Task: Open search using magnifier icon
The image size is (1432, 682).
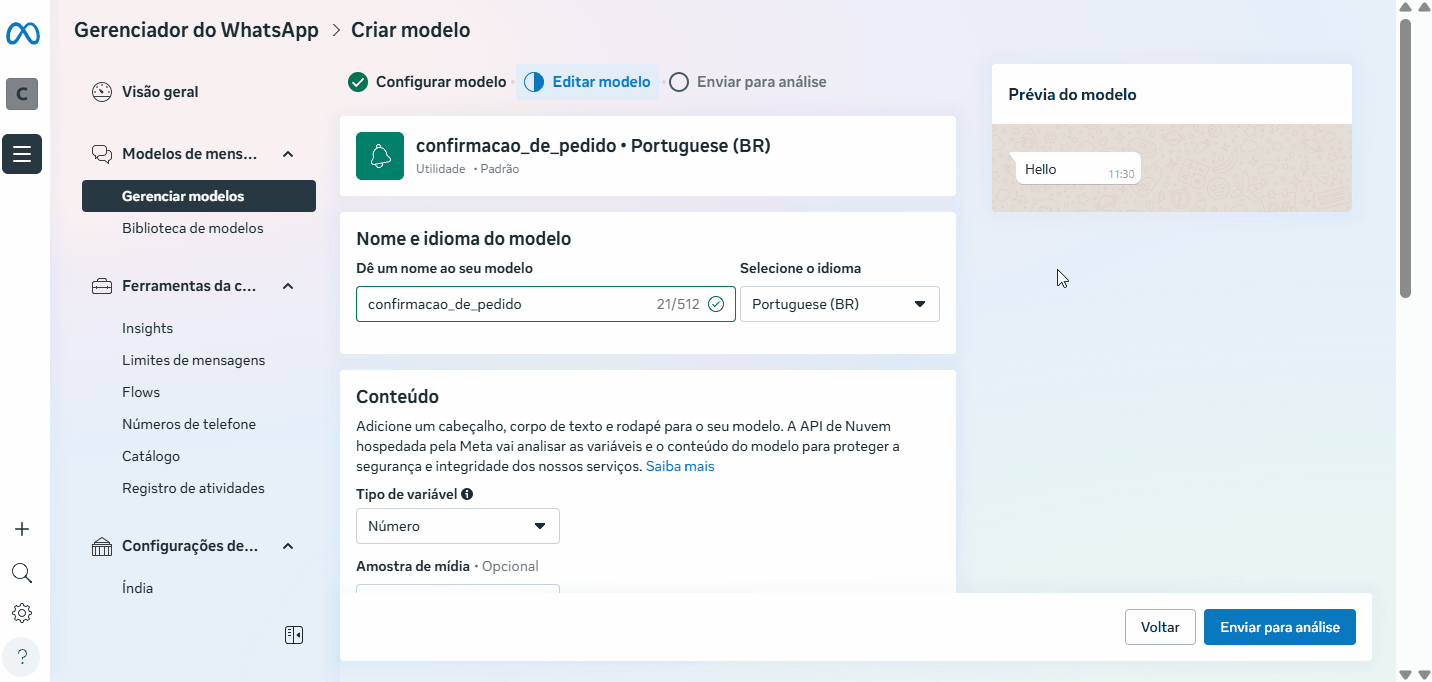Action: click(22, 573)
